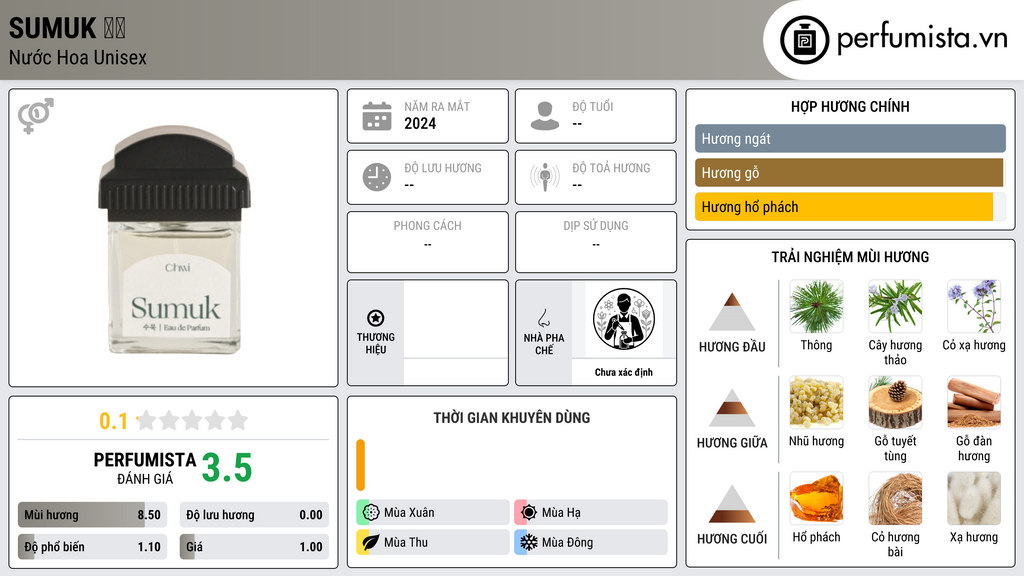Select the Xạ hương musk note image

(974, 499)
